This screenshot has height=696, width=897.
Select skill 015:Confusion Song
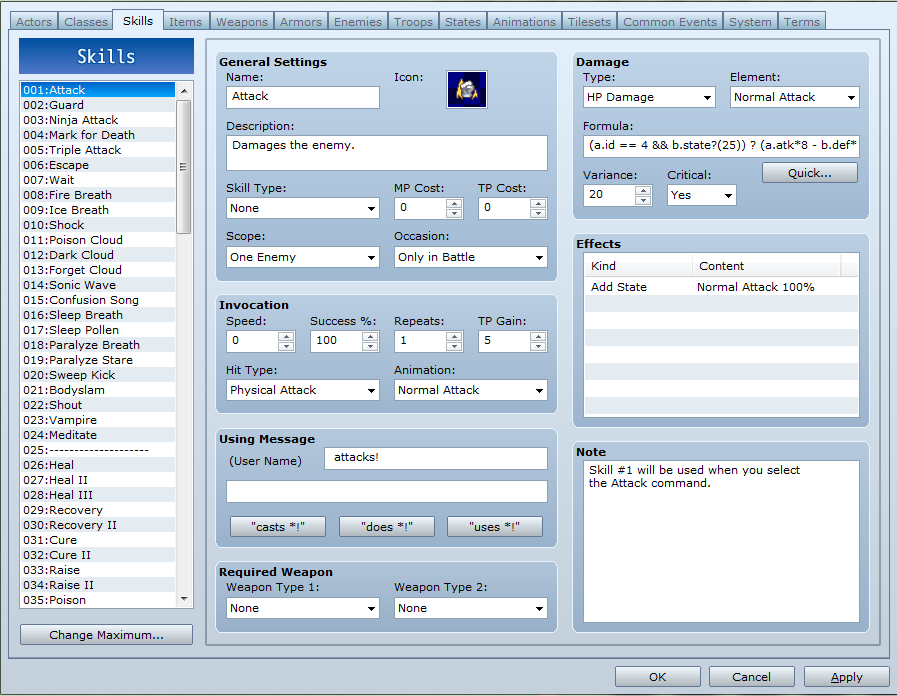pyautogui.click(x=98, y=300)
